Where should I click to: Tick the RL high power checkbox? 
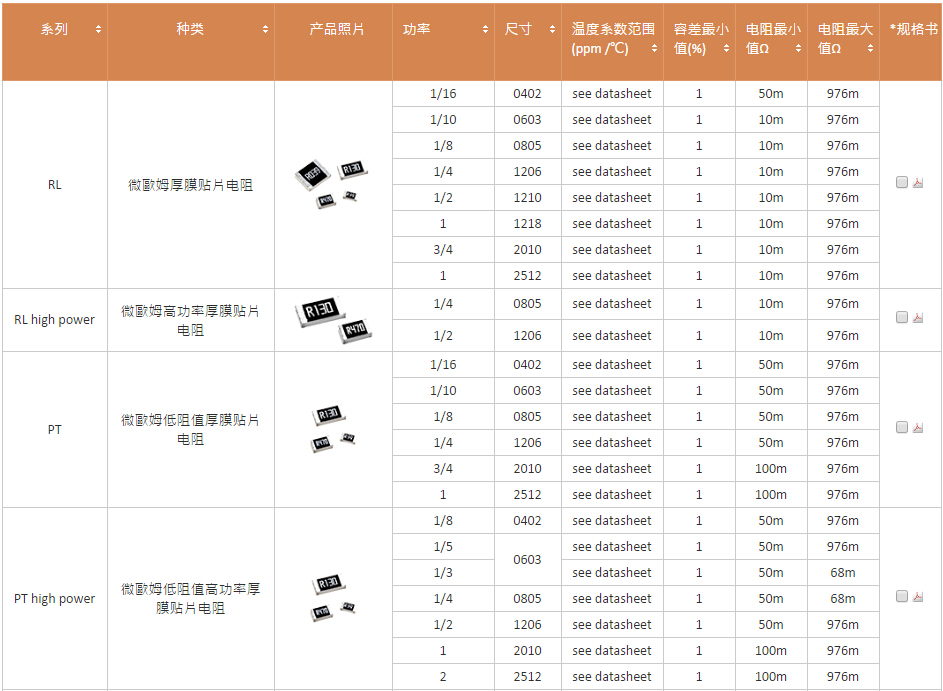(x=902, y=317)
